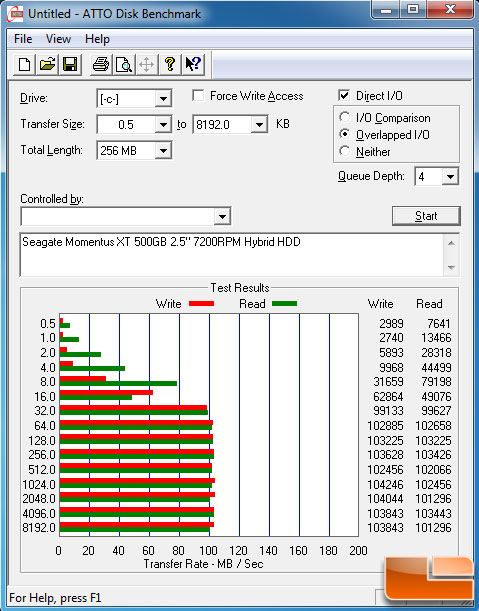
Task: Click the read value 103443
Action: pos(433,514)
